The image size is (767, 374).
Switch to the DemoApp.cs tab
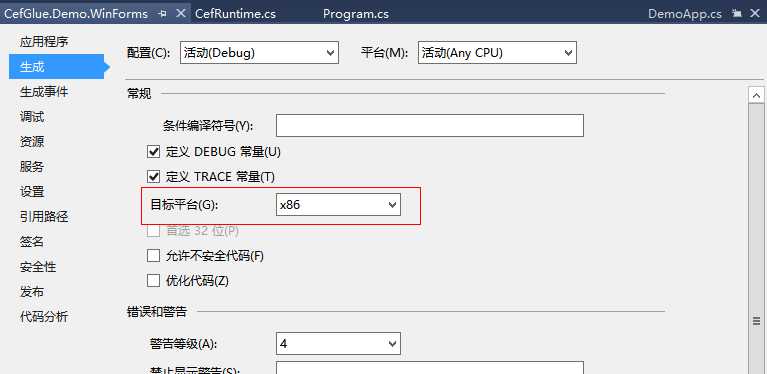pyautogui.click(x=685, y=14)
